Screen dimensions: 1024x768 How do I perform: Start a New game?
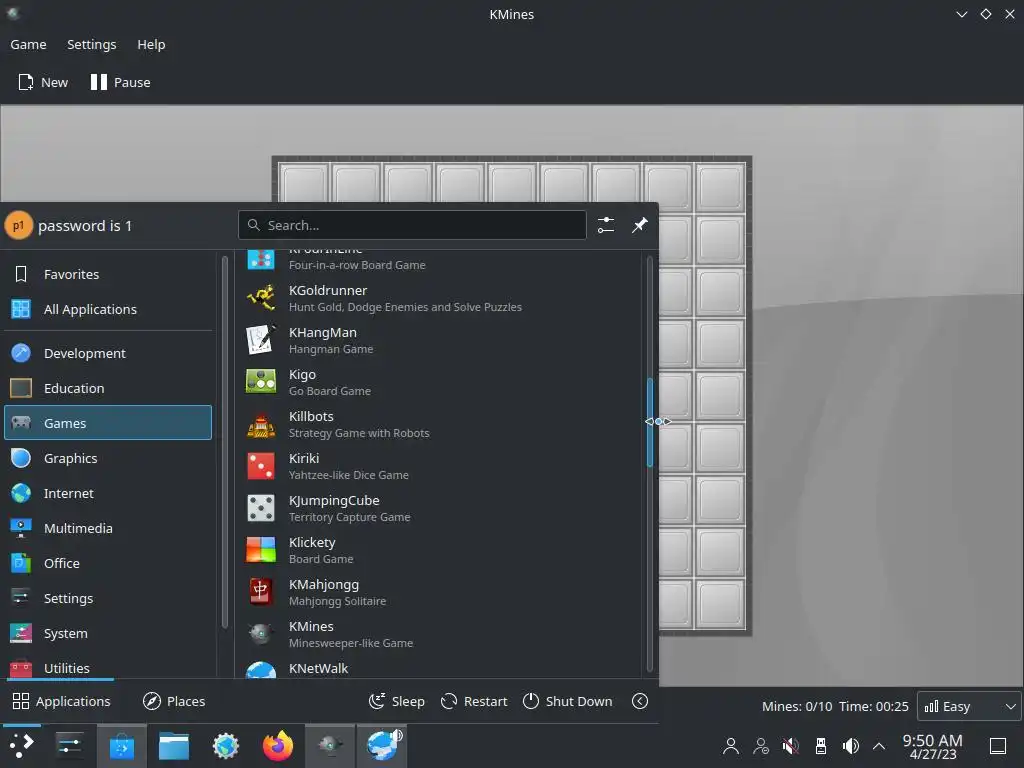pyautogui.click(x=43, y=82)
